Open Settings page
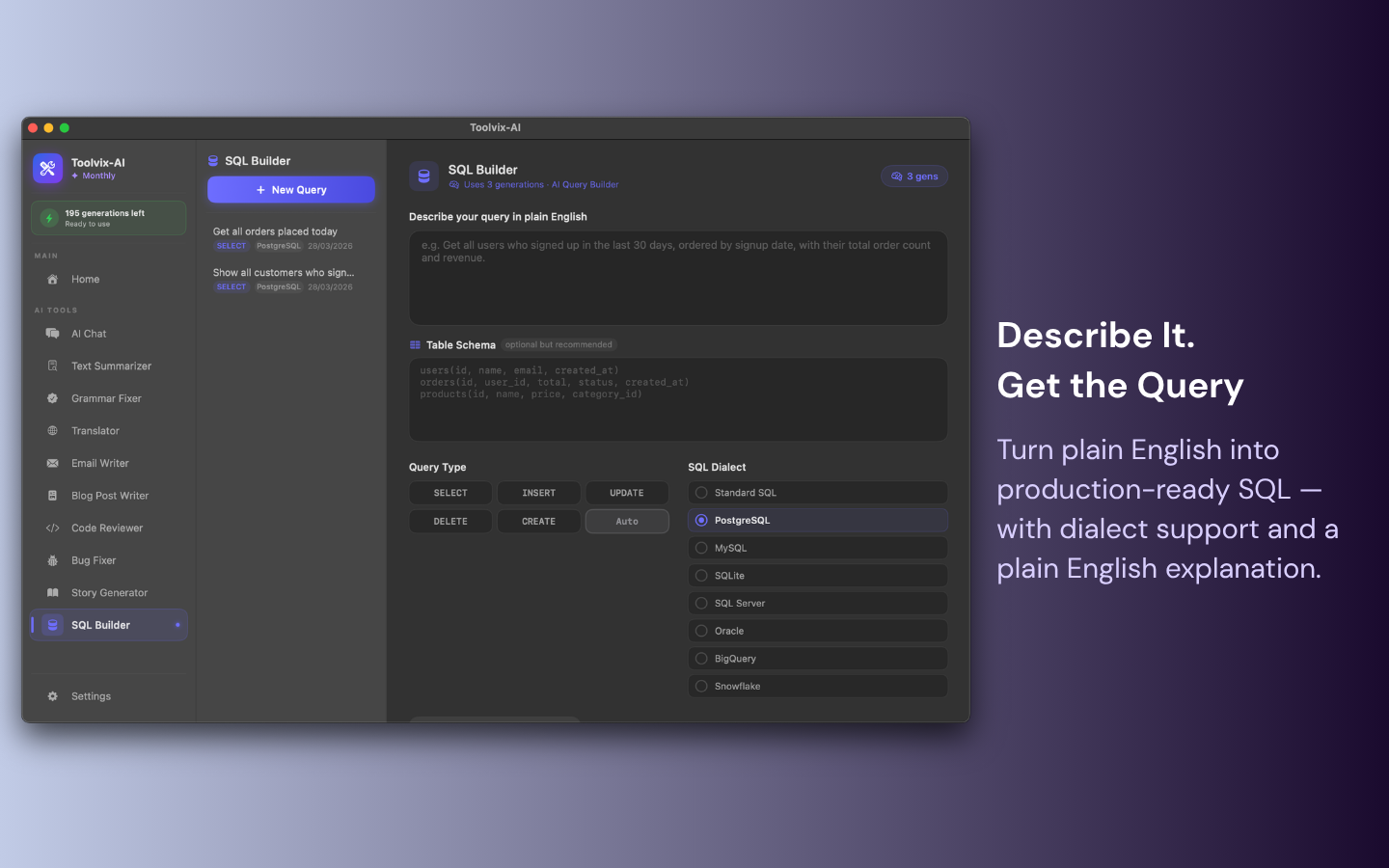The image size is (1389, 868). [109, 696]
